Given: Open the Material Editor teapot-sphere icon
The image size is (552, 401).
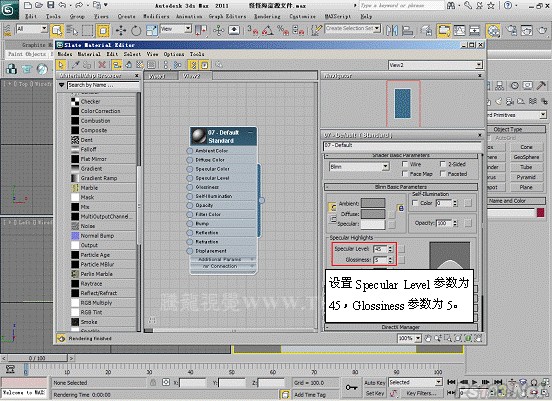Looking at the screenshot, I should (494, 31).
